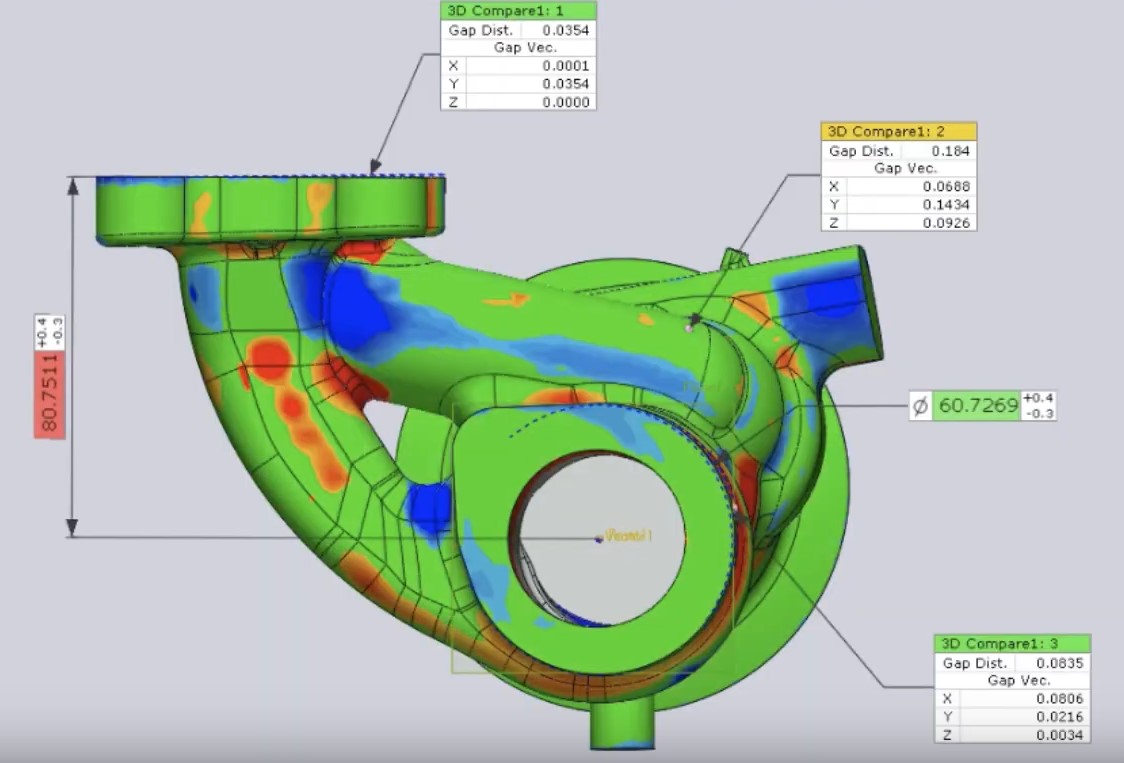The height and width of the screenshot is (763, 1124).
Task: Select the 3D Compare1: 1 annotation header
Action: coord(518,11)
